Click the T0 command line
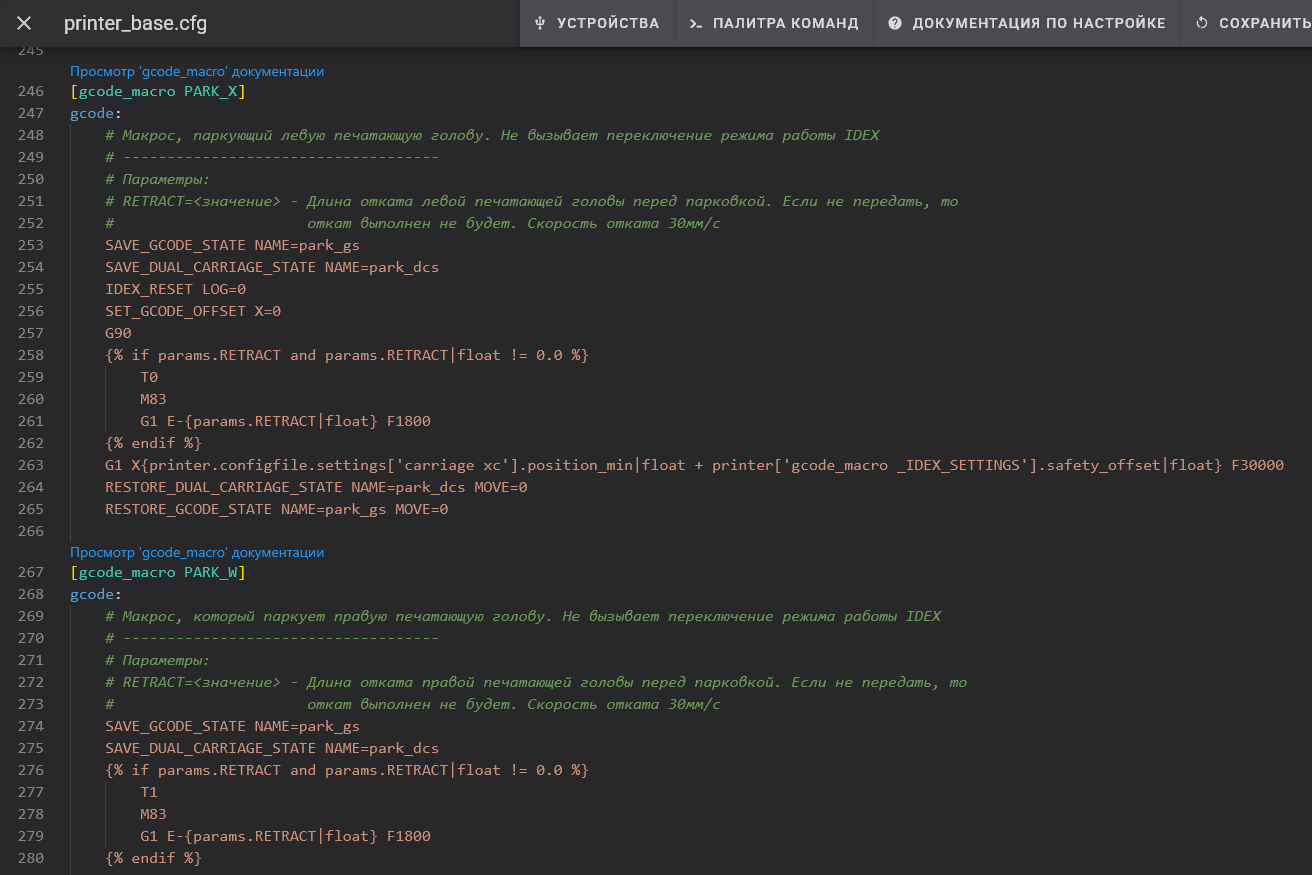The image size is (1312, 875). [149, 377]
